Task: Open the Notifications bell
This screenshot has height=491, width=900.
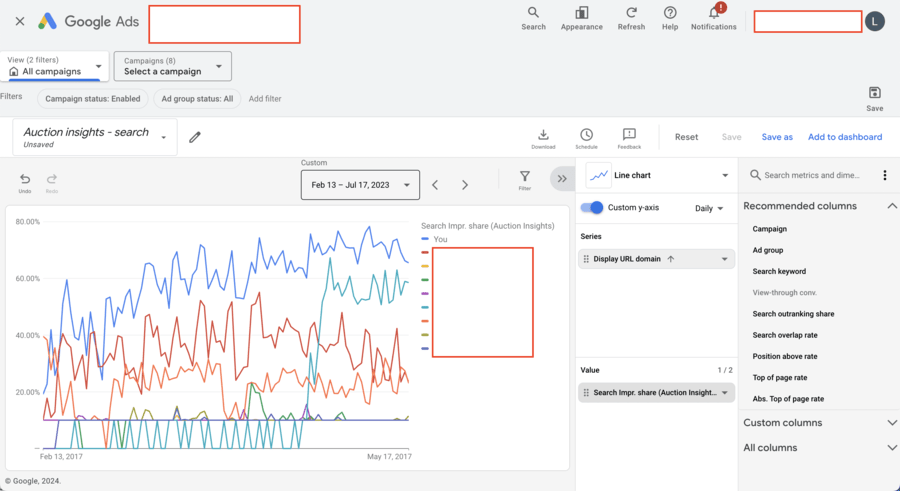Action: tap(713, 13)
